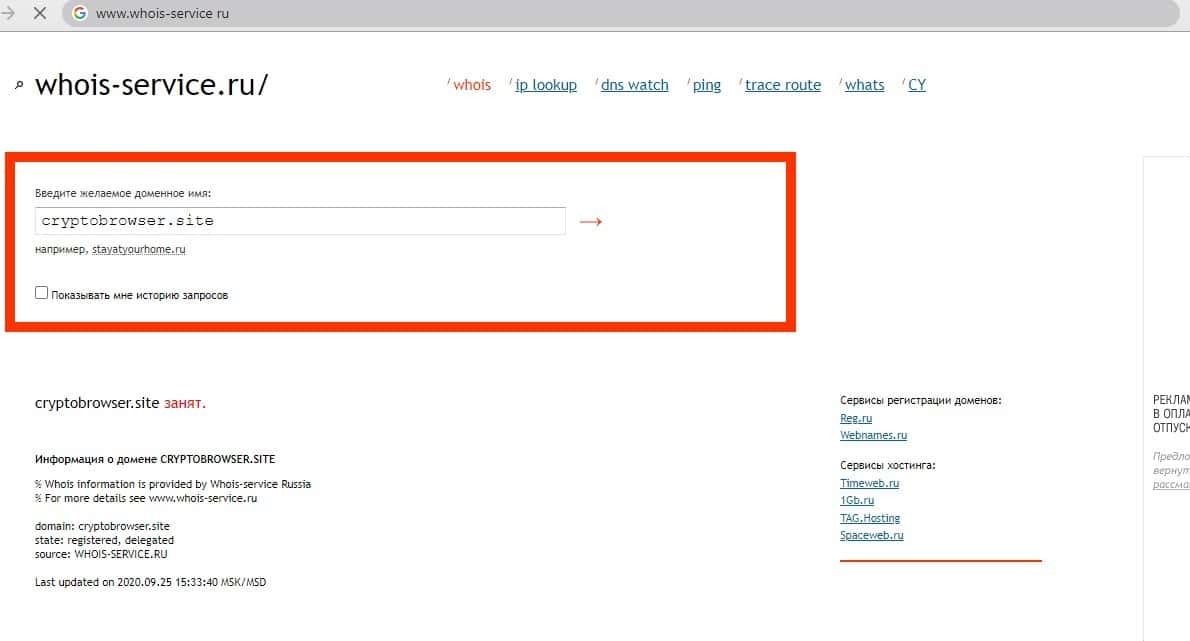
Task: Open the trace route menu item
Action: (782, 85)
